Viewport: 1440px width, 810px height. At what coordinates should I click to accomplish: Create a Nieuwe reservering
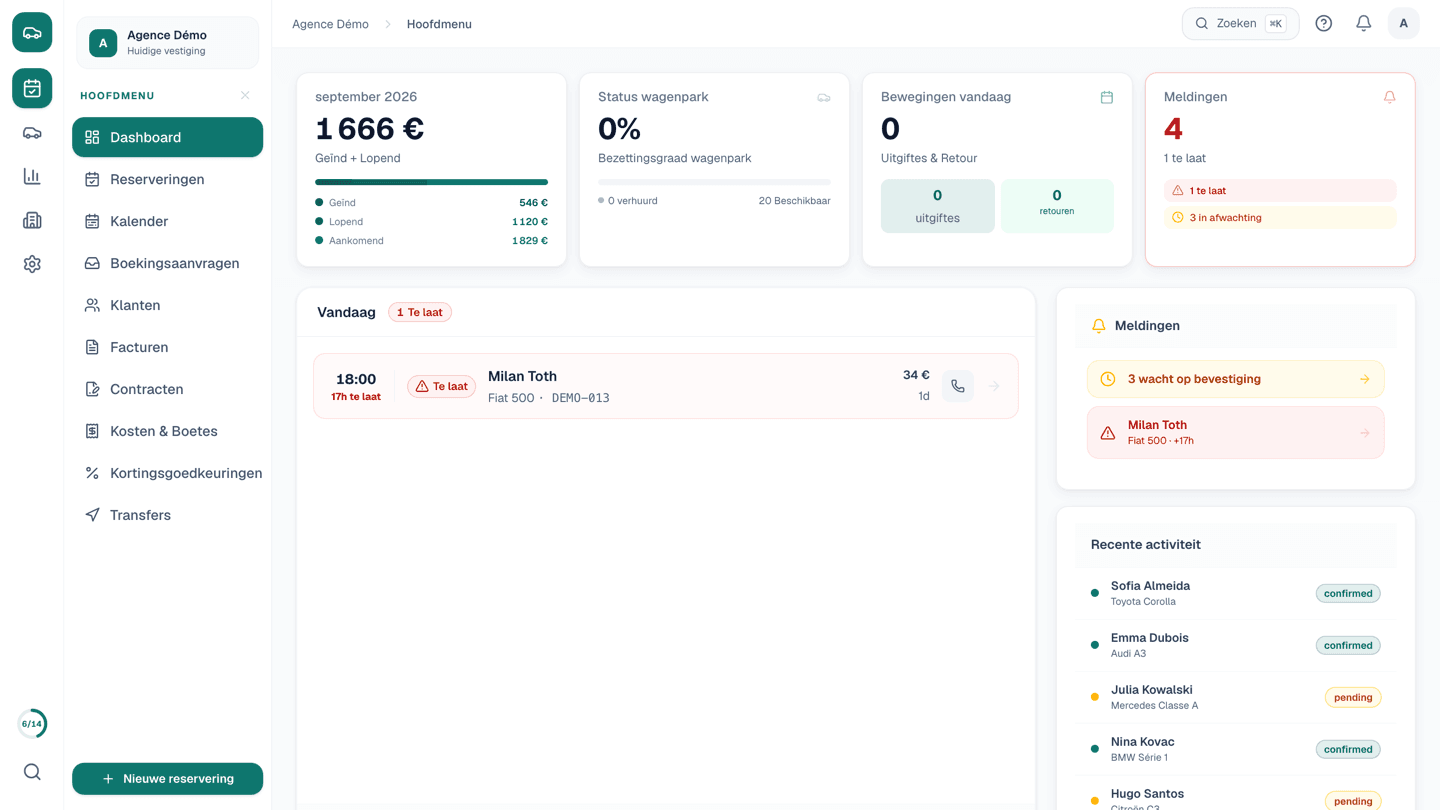[x=167, y=779]
